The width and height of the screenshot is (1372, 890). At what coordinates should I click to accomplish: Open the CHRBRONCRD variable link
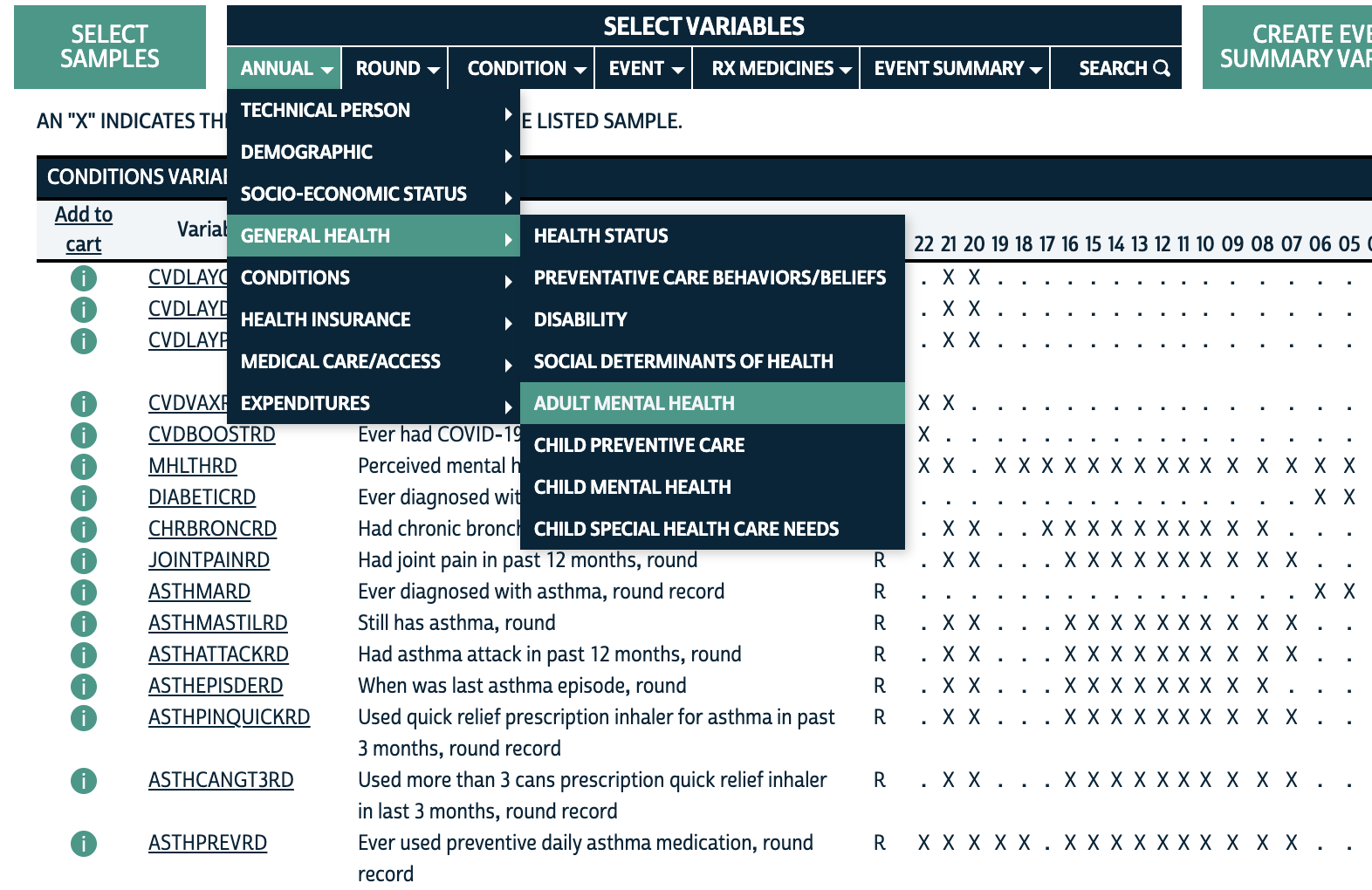point(212,529)
